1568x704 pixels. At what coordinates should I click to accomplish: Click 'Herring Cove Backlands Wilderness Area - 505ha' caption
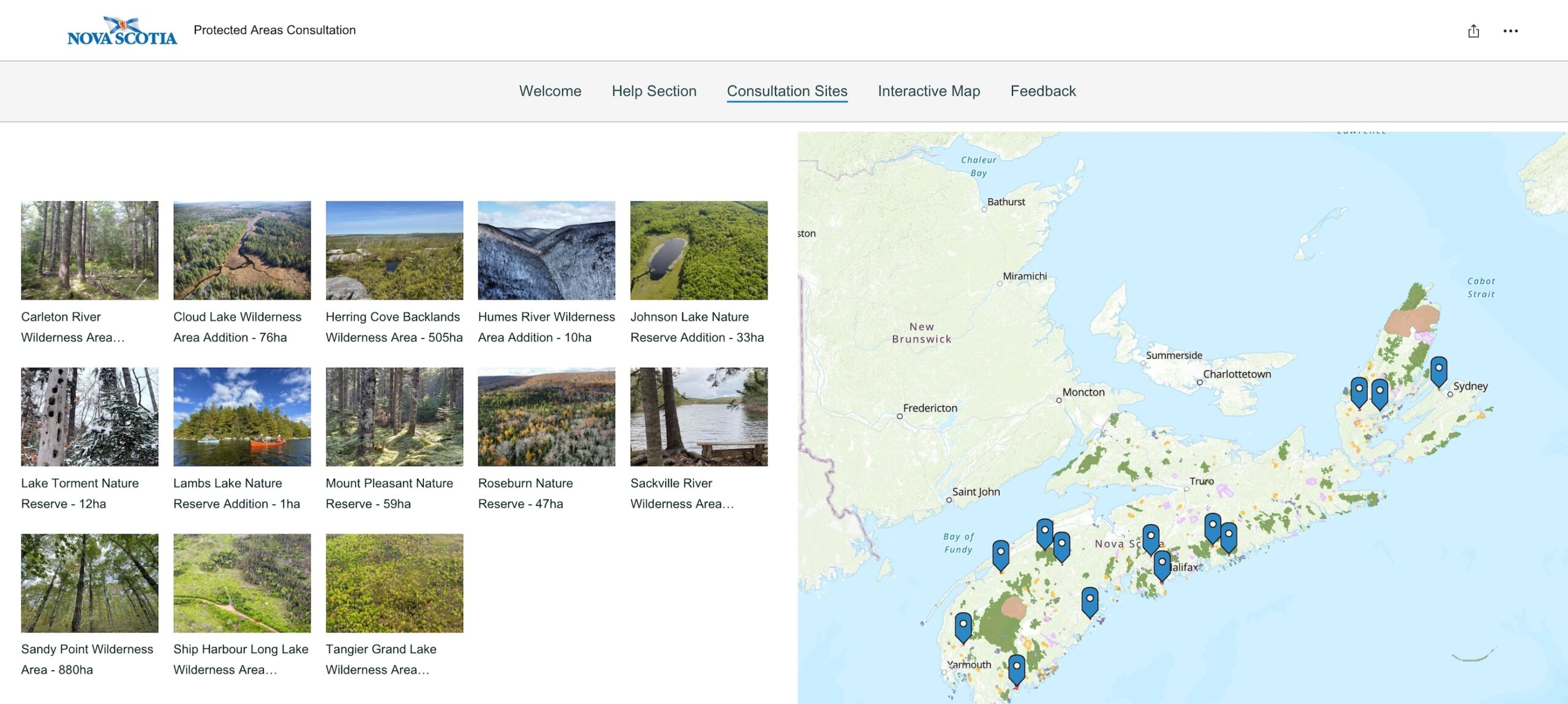(394, 327)
